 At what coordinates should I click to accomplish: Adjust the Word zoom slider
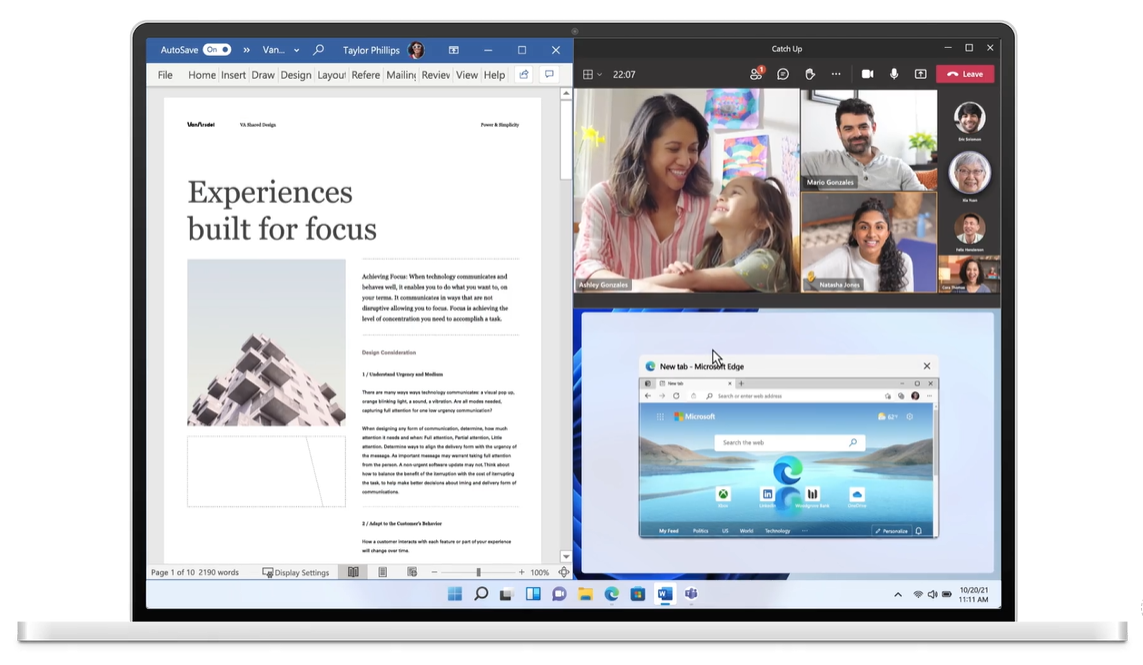(x=478, y=572)
